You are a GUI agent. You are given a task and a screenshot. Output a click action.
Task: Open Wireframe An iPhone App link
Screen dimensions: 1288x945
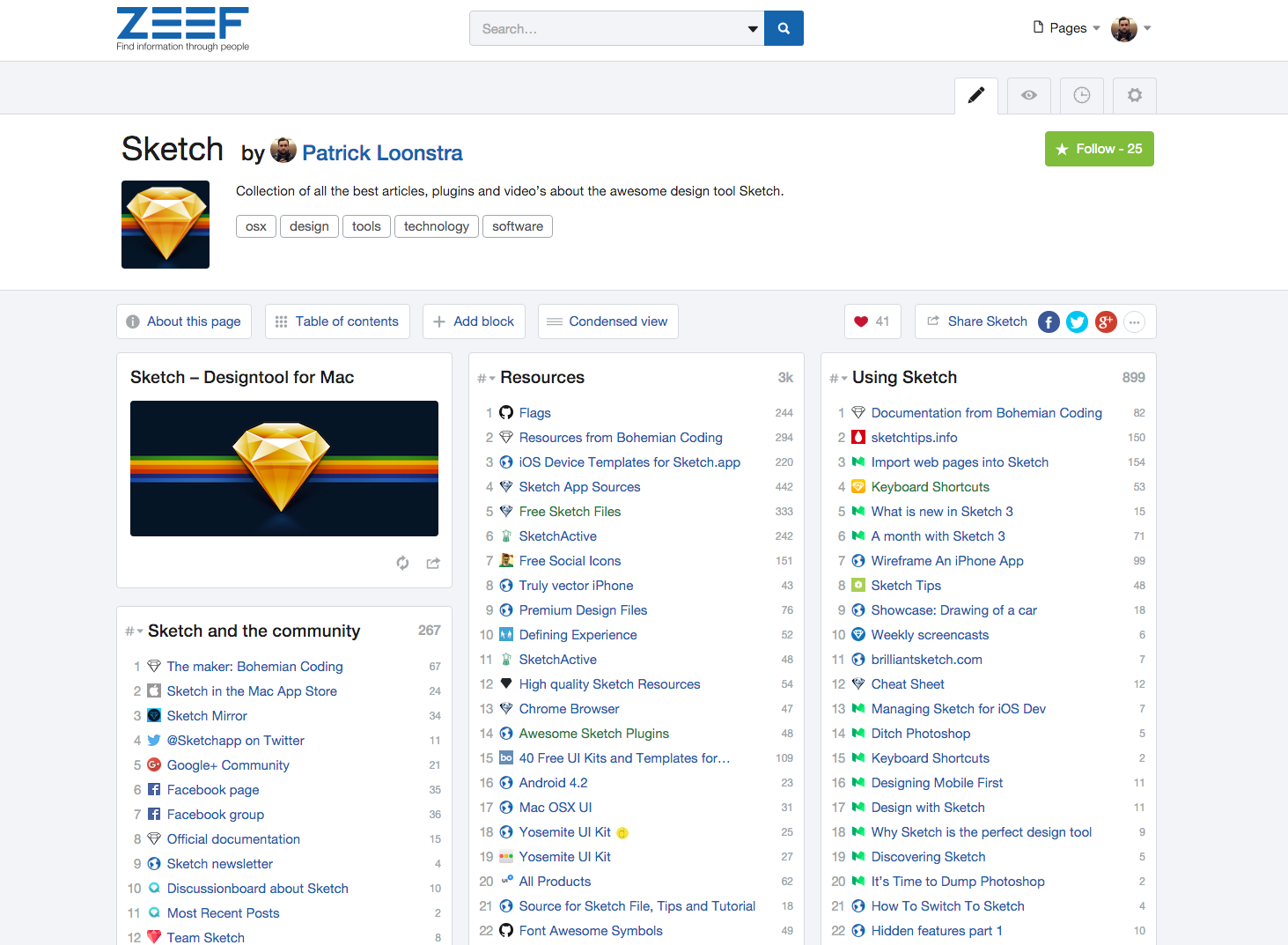pos(947,561)
